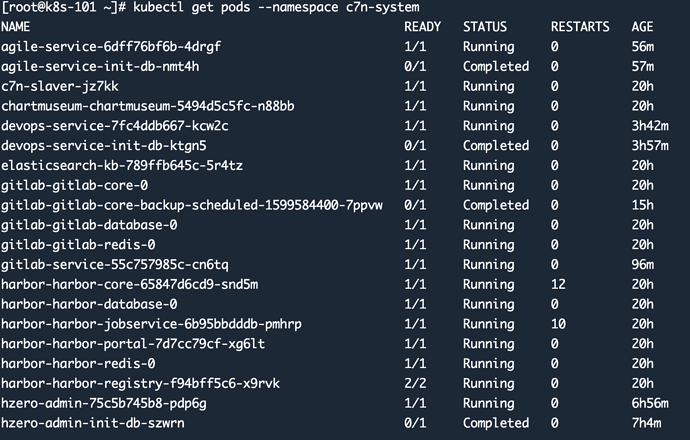Click the NAME column header
Viewport: 690px width, 440px height.
pyautogui.click(x=15, y=27)
